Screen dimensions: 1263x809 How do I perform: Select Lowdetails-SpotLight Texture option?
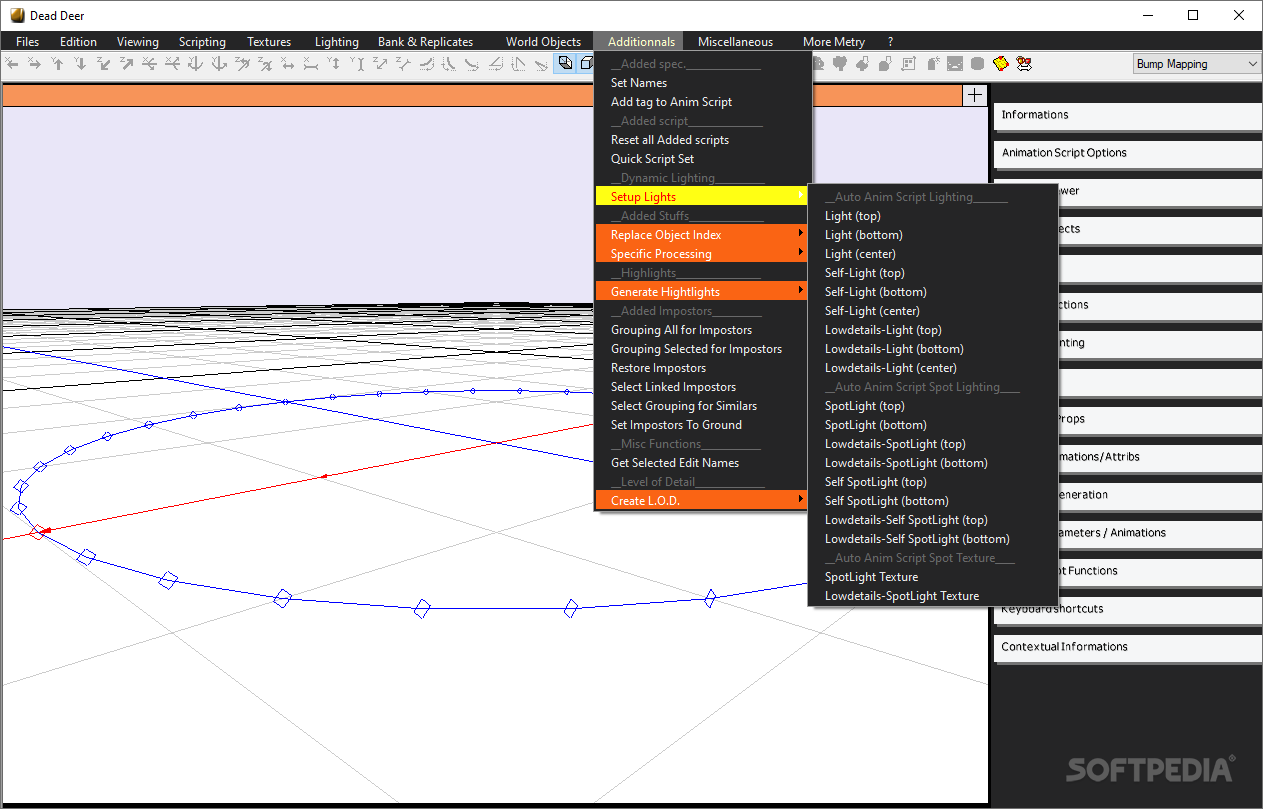(902, 596)
